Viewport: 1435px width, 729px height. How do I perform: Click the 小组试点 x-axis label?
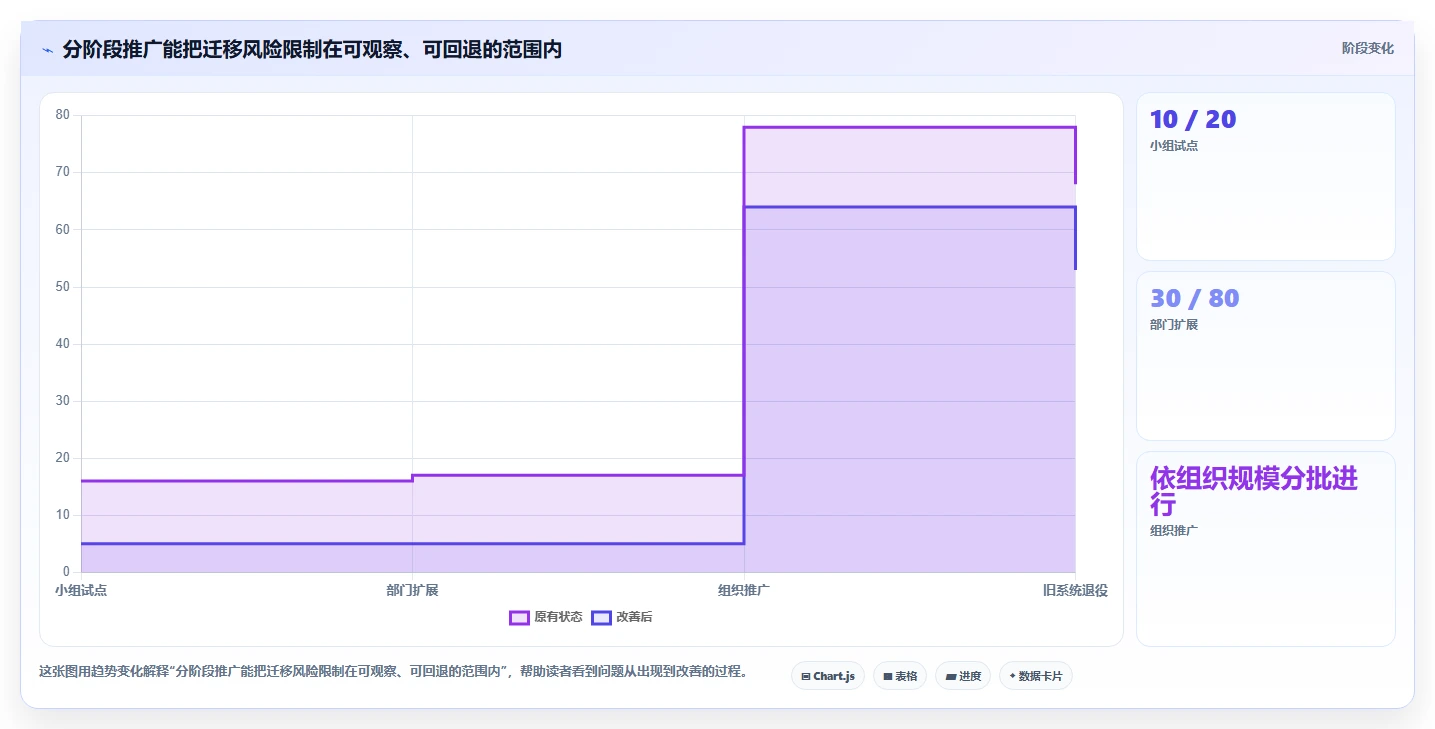click(x=81, y=590)
